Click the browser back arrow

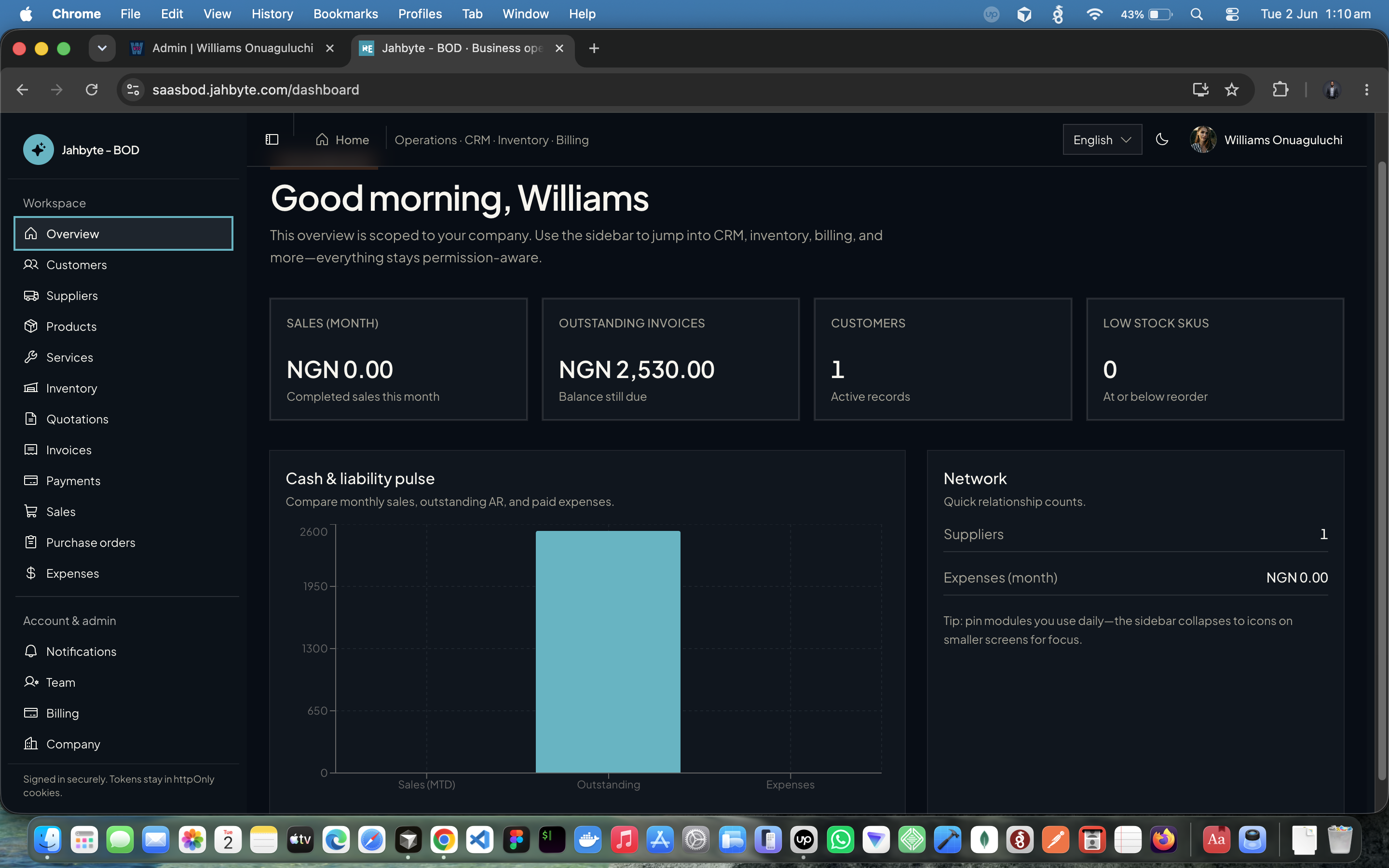22,90
